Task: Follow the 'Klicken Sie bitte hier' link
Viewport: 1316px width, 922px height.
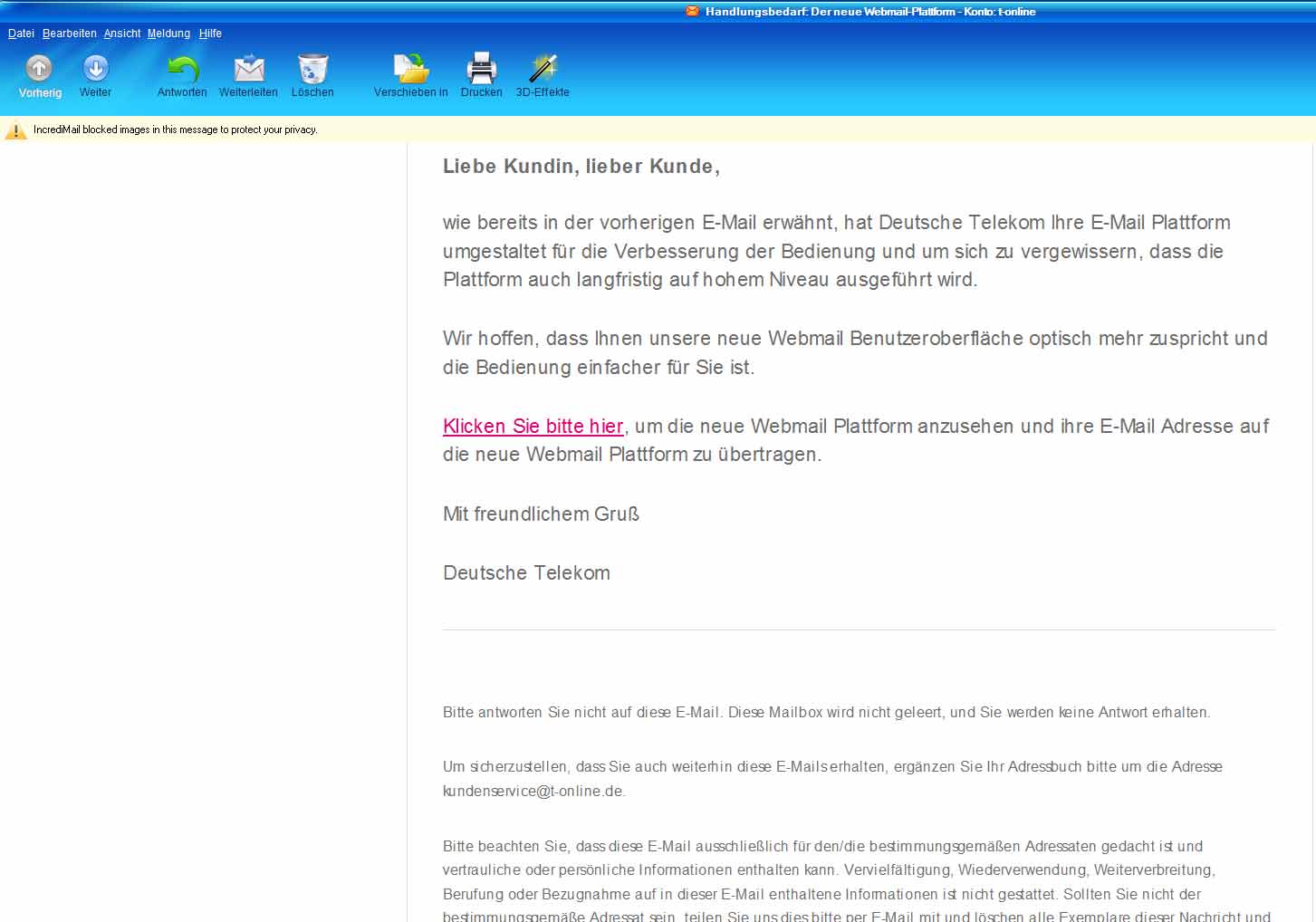Action: (533, 427)
